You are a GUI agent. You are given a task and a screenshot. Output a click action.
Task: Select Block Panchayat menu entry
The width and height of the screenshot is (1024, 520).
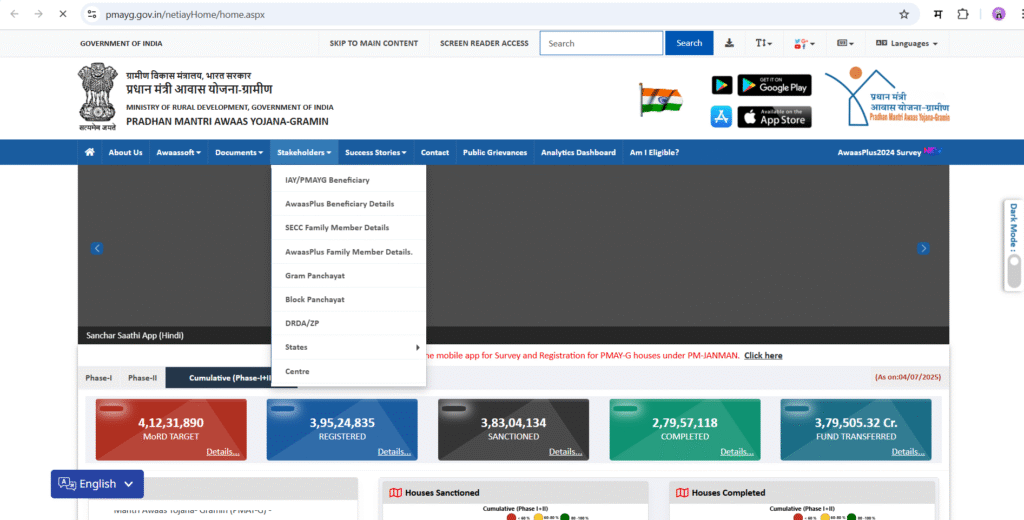click(x=349, y=299)
